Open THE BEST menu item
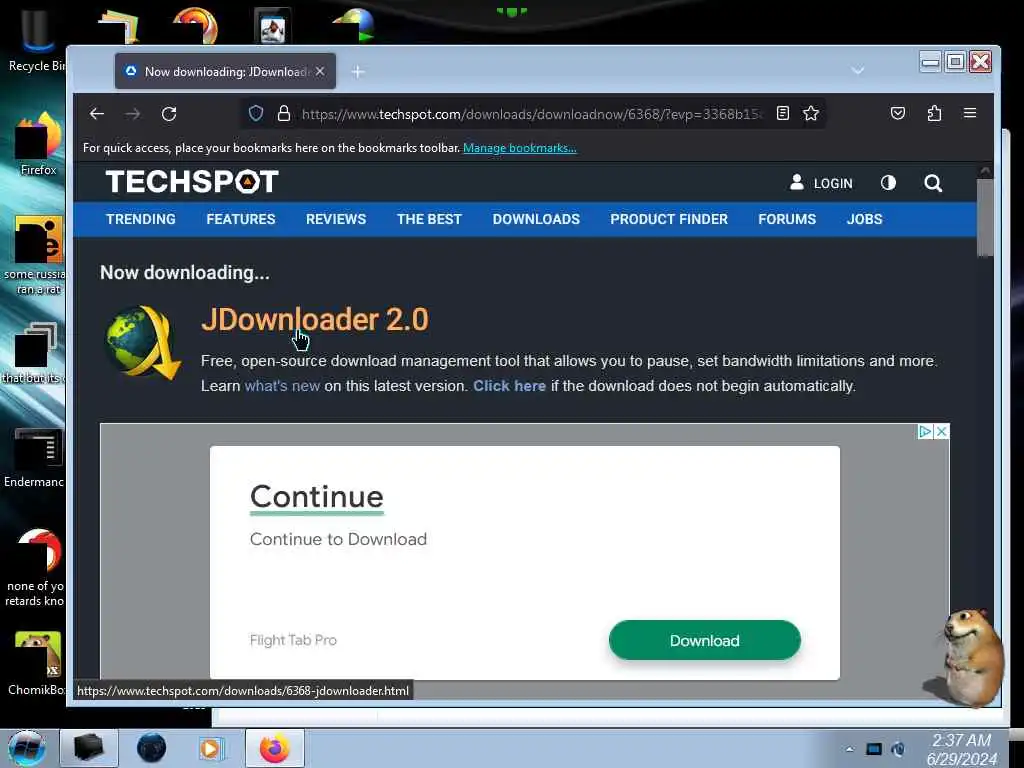 pyautogui.click(x=429, y=219)
